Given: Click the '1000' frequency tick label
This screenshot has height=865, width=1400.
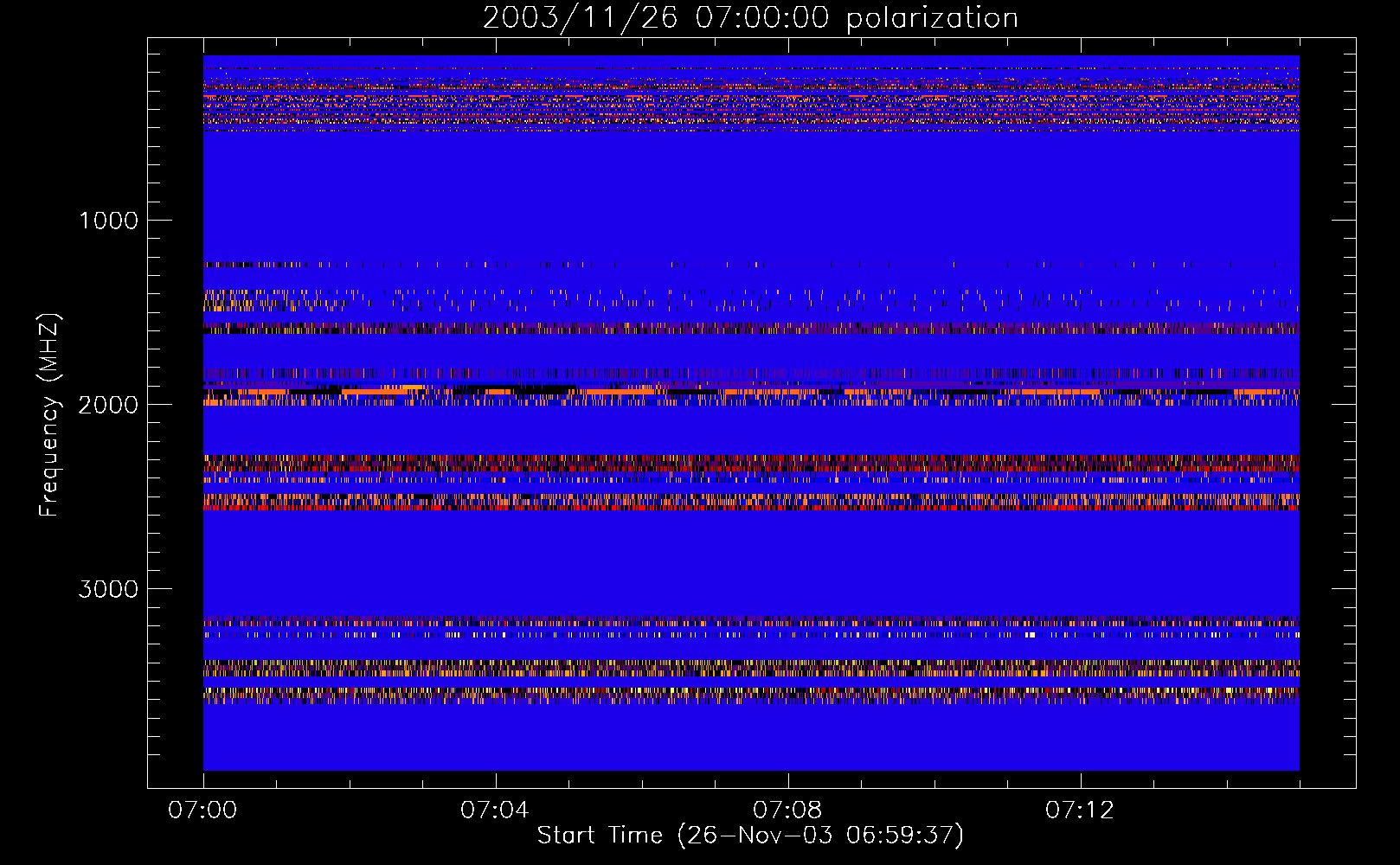Looking at the screenshot, I should (x=108, y=221).
